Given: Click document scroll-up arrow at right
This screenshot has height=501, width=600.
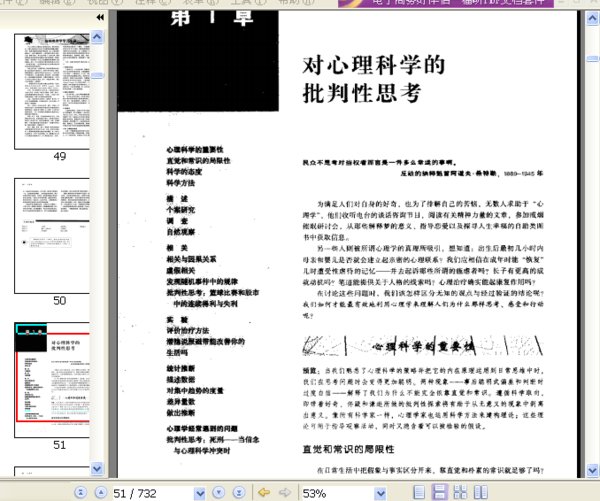Looking at the screenshot, I should tap(592, 19).
